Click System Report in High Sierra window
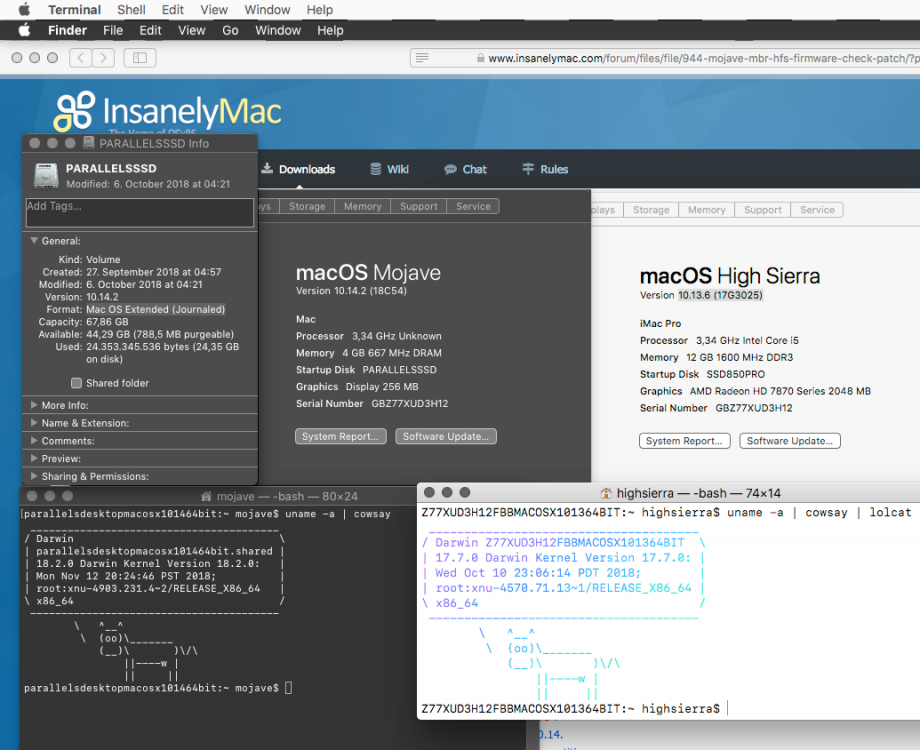The height and width of the screenshot is (750, 920). coord(684,441)
